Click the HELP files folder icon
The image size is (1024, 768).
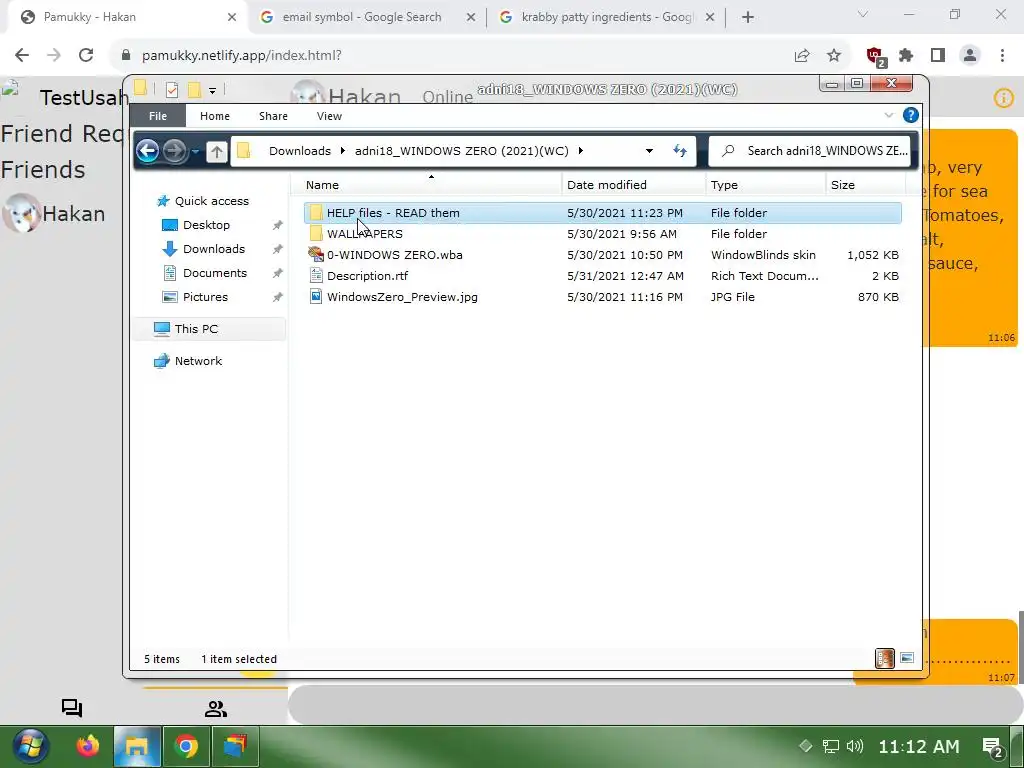pos(316,212)
